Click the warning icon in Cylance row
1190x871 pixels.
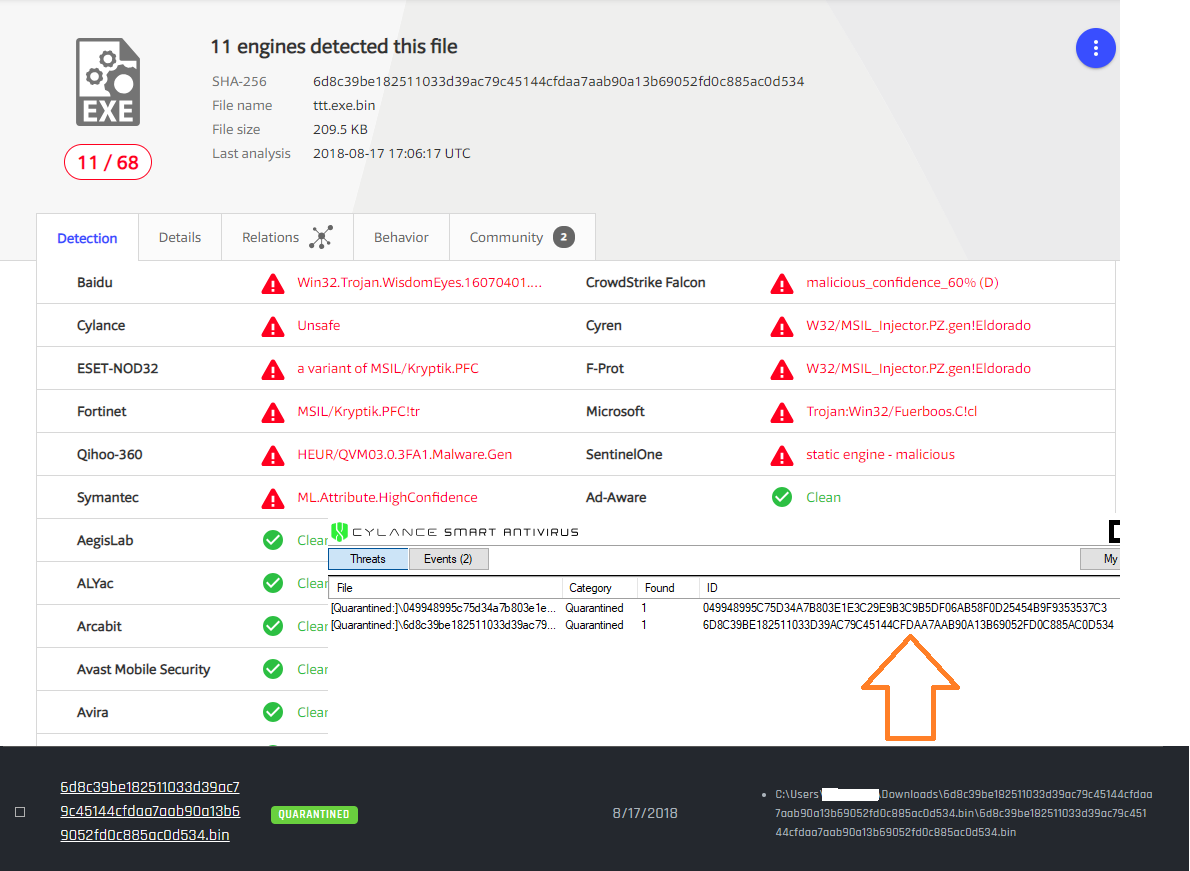272,327
